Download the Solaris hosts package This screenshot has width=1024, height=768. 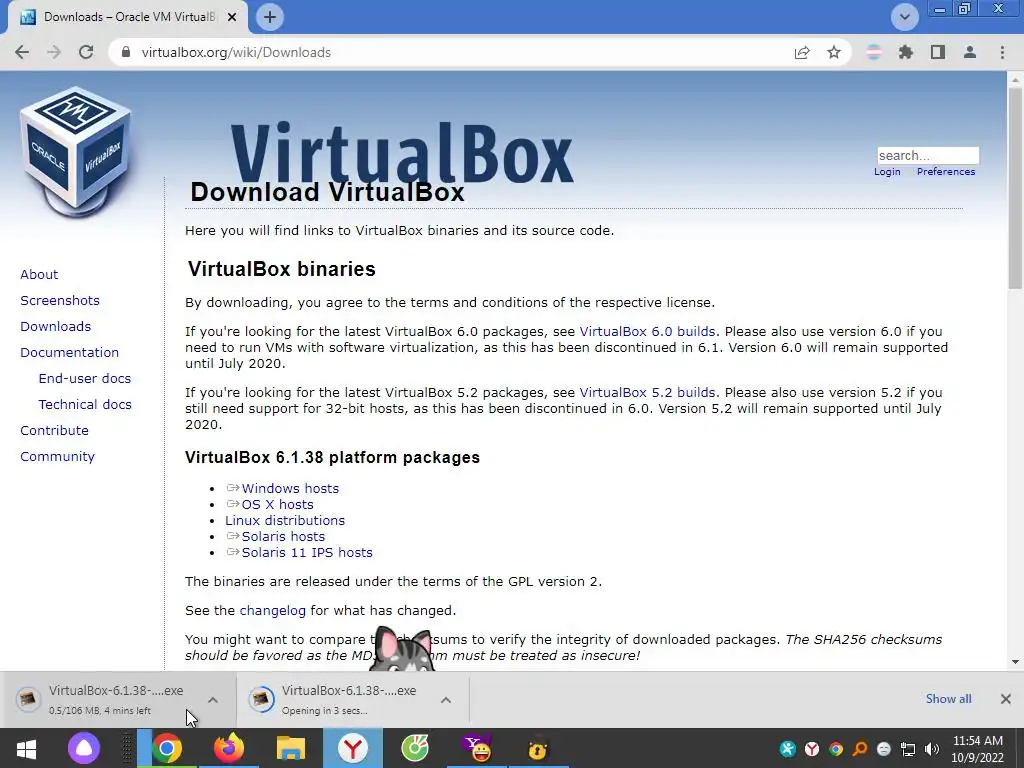[x=283, y=537]
